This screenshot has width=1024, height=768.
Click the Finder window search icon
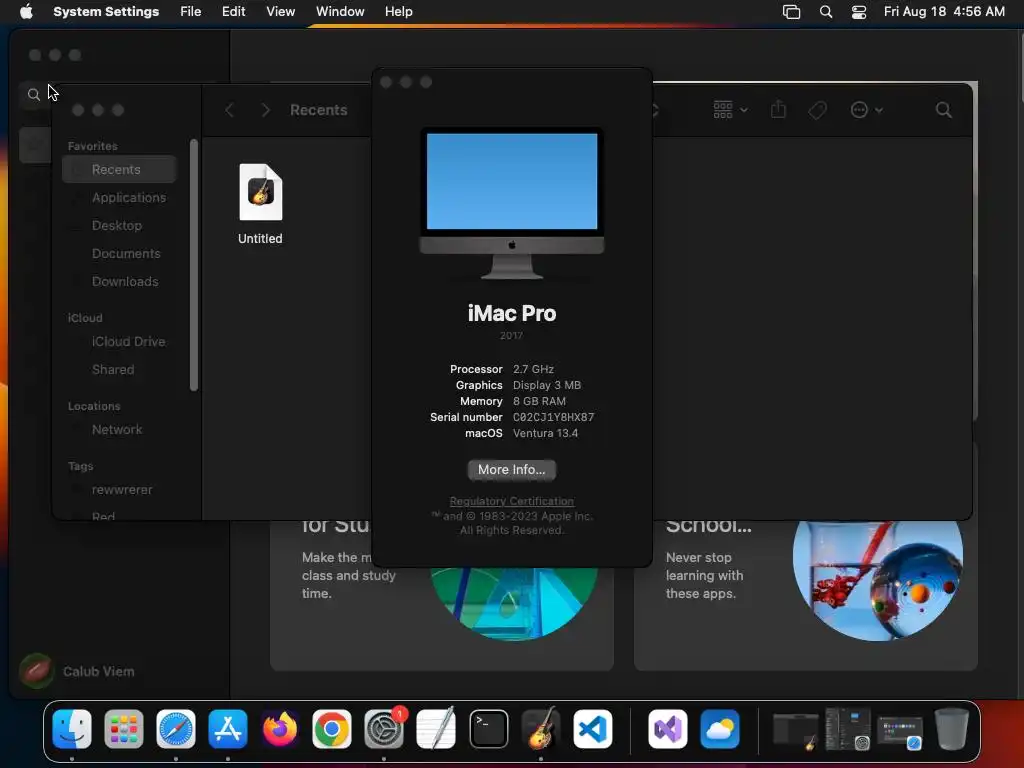coord(943,110)
